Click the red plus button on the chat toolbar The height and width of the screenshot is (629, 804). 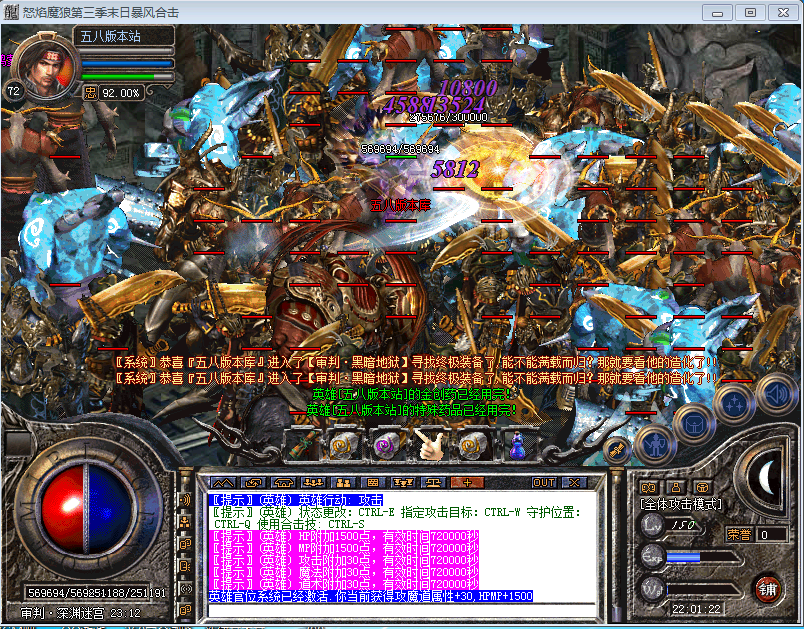coord(467,482)
